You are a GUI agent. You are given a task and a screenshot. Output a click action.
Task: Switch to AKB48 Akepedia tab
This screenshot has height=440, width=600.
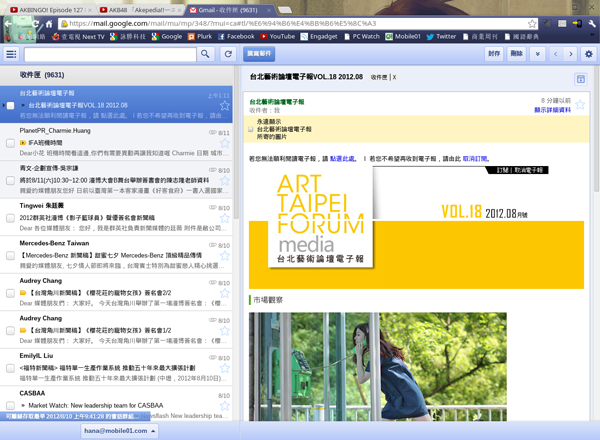pos(141,10)
